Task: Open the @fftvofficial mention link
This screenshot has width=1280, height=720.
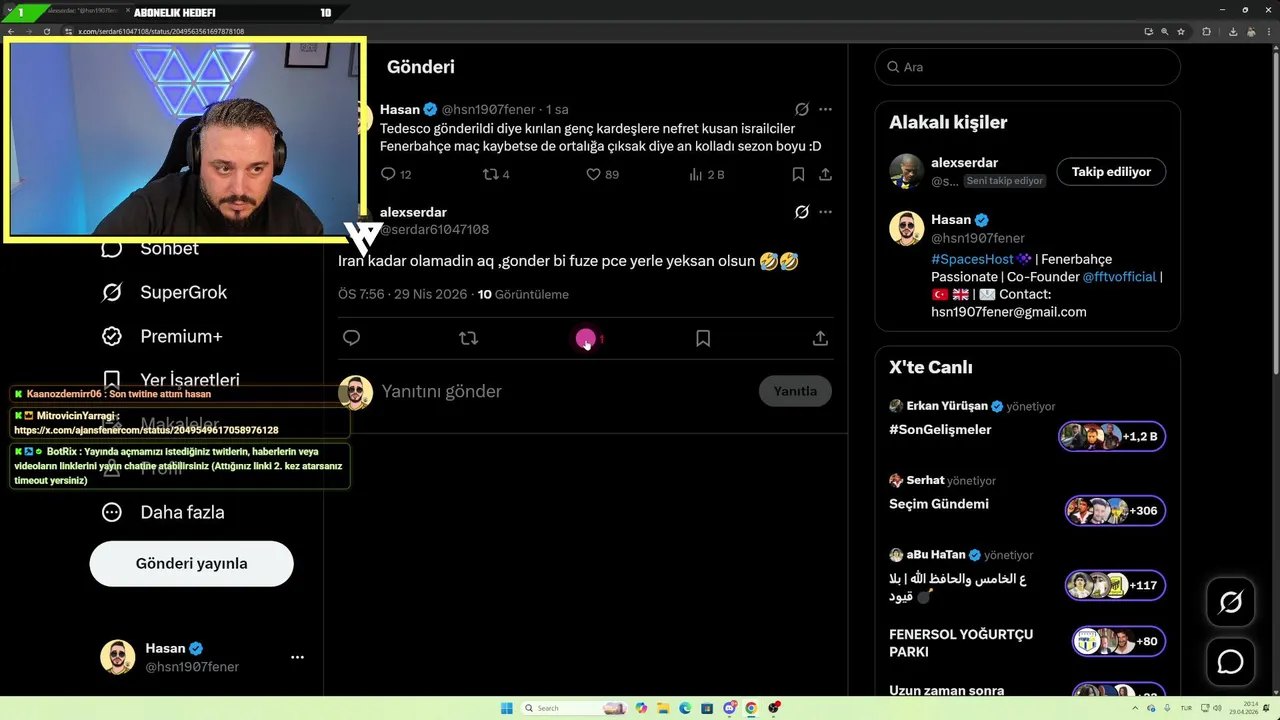Action: (1119, 277)
